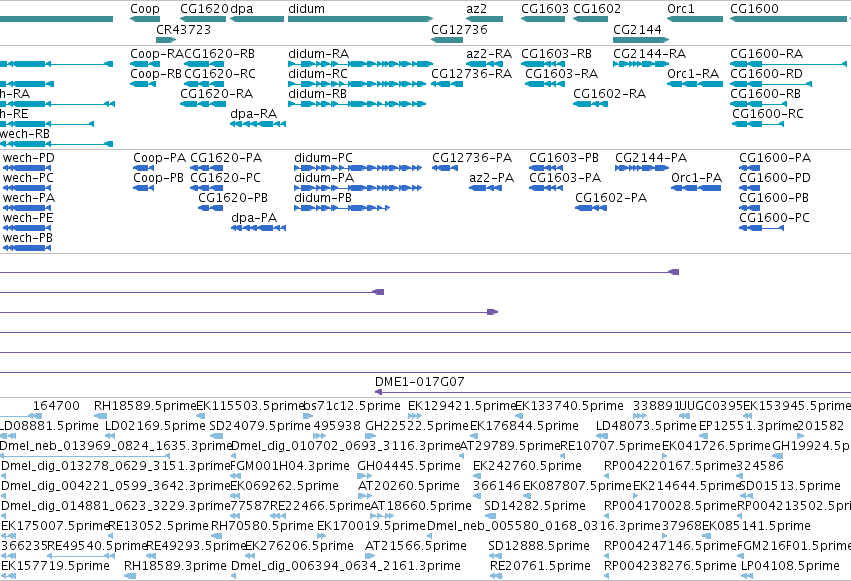Click the purple feature ending below Orc1-PA

(x=339, y=272)
